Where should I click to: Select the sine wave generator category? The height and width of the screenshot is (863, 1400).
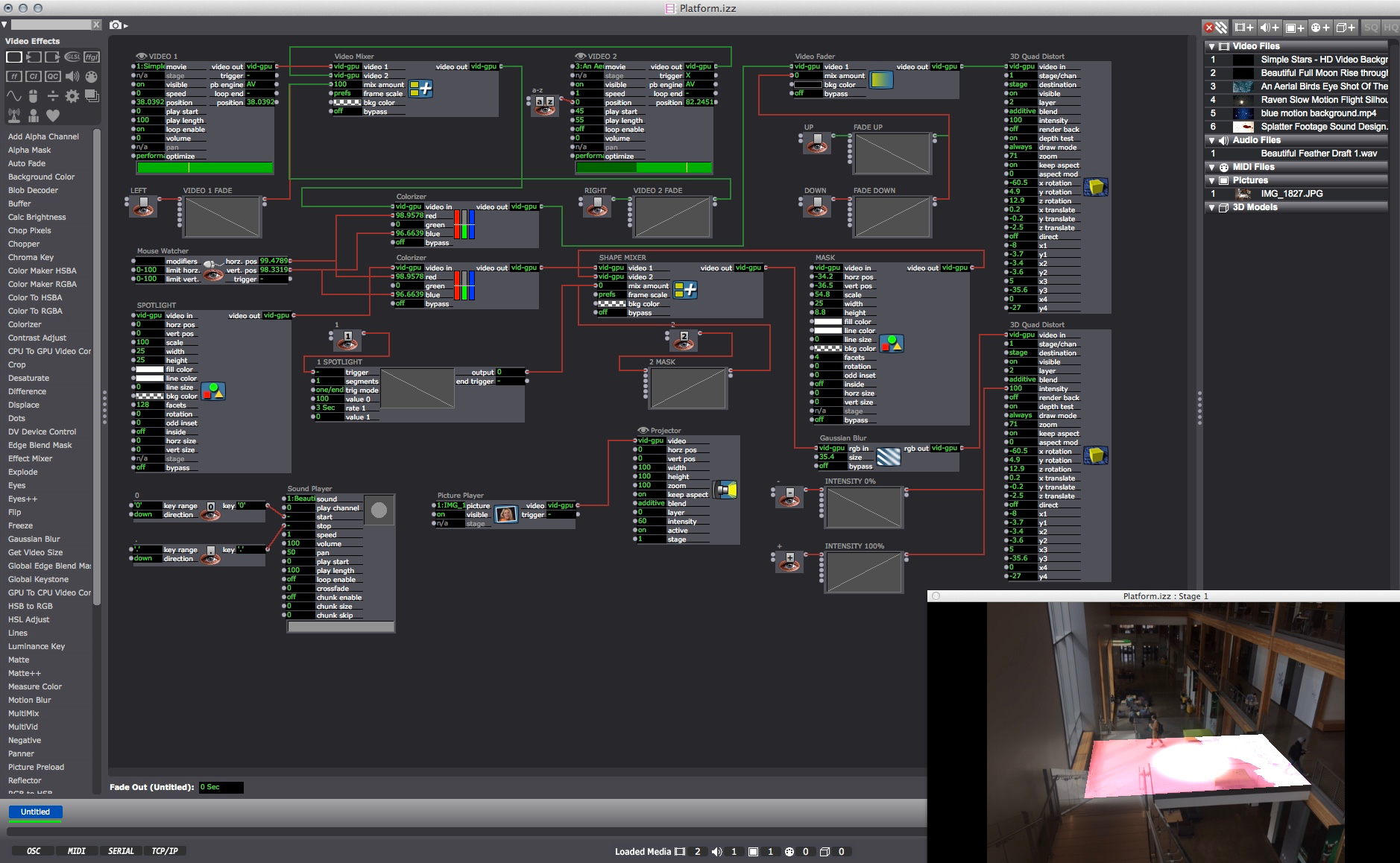click(x=14, y=96)
